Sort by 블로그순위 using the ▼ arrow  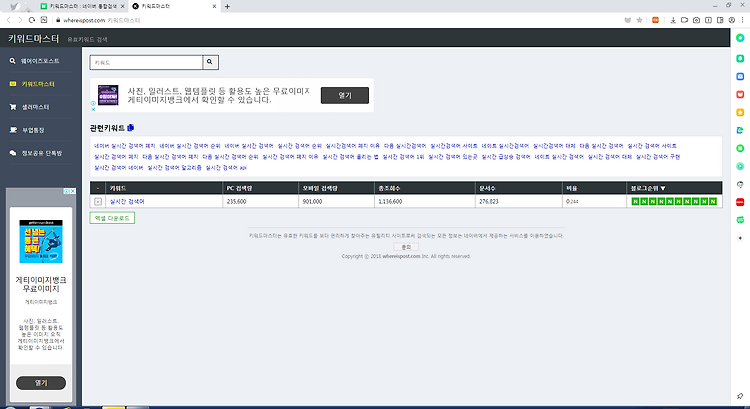pyautogui.click(x=663, y=188)
